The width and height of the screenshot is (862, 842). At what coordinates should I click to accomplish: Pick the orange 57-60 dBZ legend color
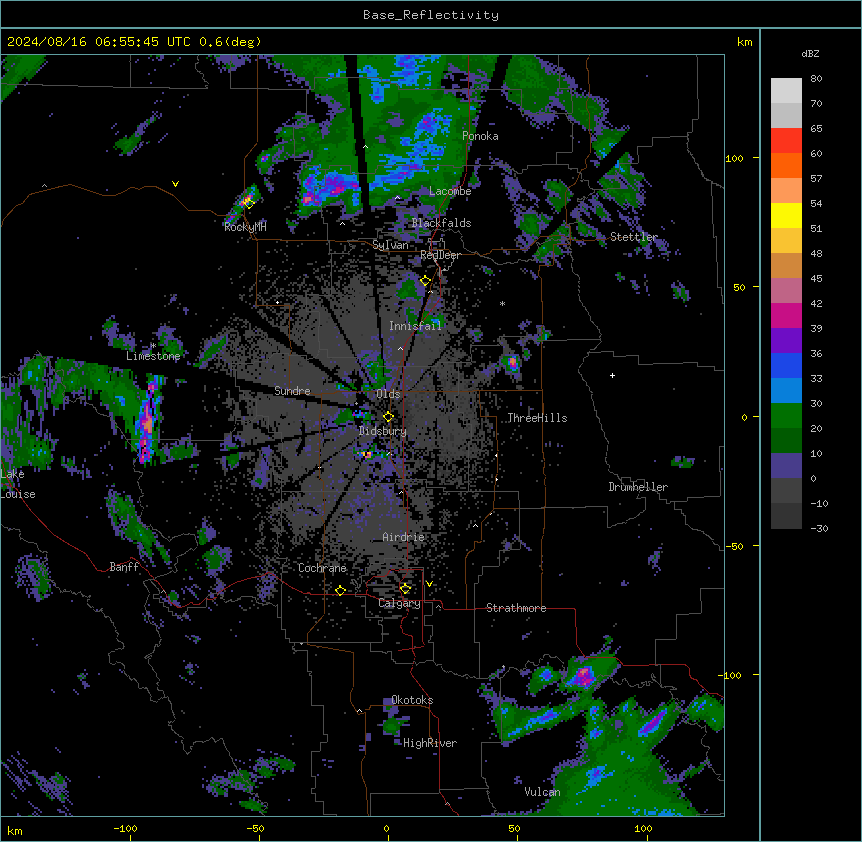coord(786,166)
